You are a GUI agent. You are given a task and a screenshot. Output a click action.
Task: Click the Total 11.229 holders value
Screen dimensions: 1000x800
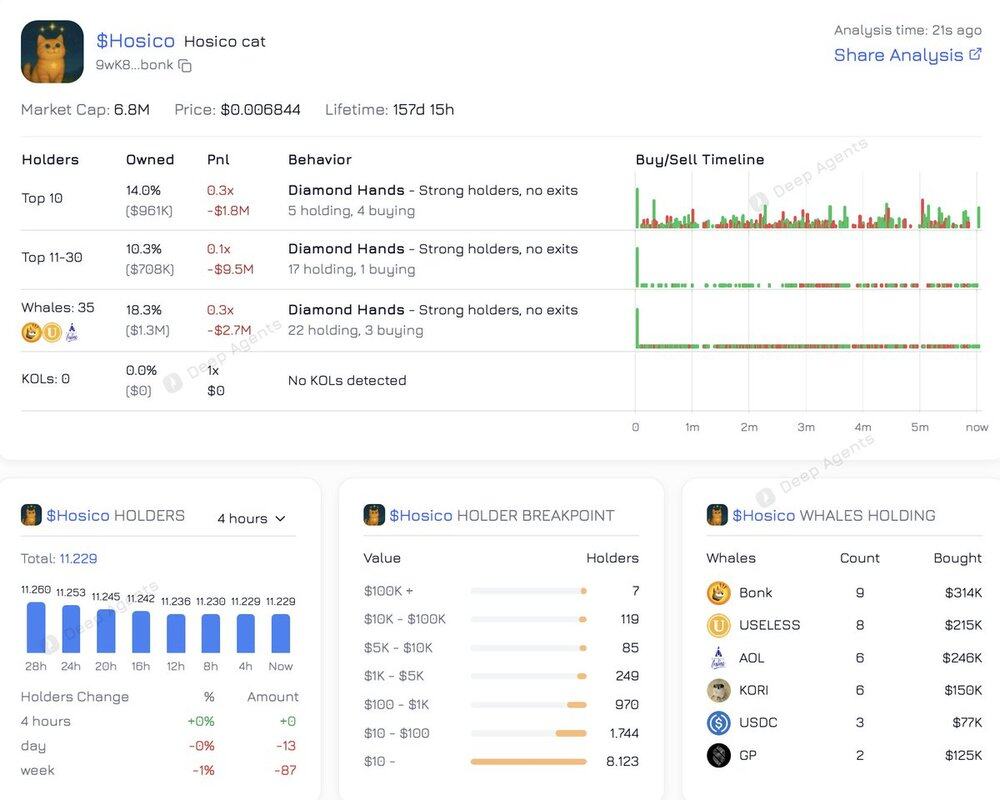78,559
